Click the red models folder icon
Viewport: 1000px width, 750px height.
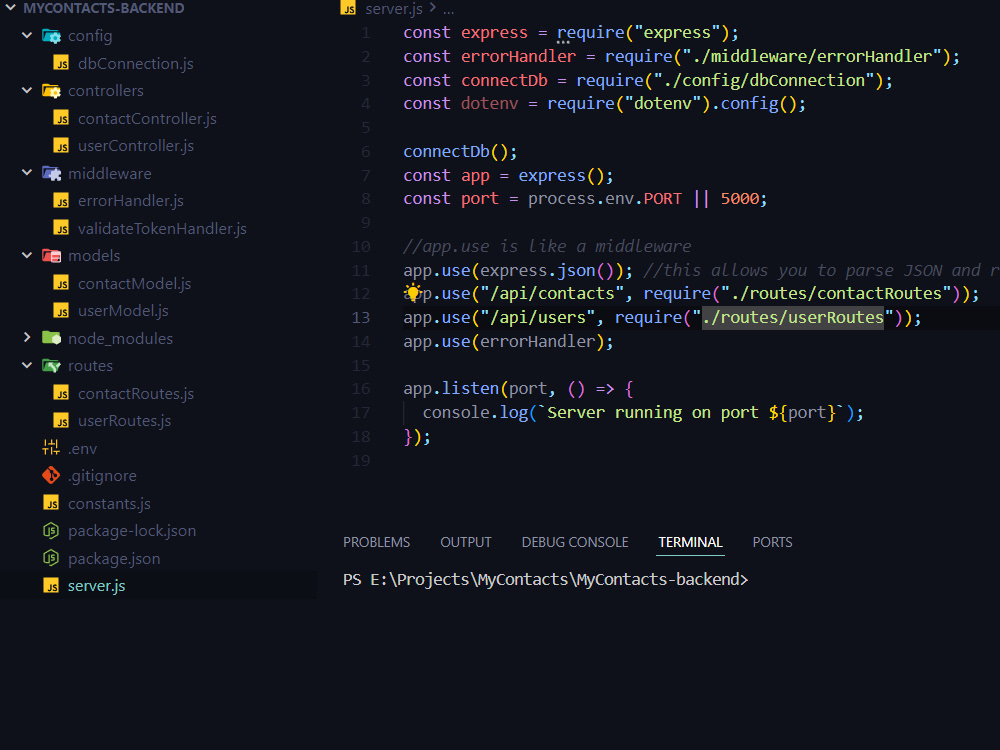(52, 256)
